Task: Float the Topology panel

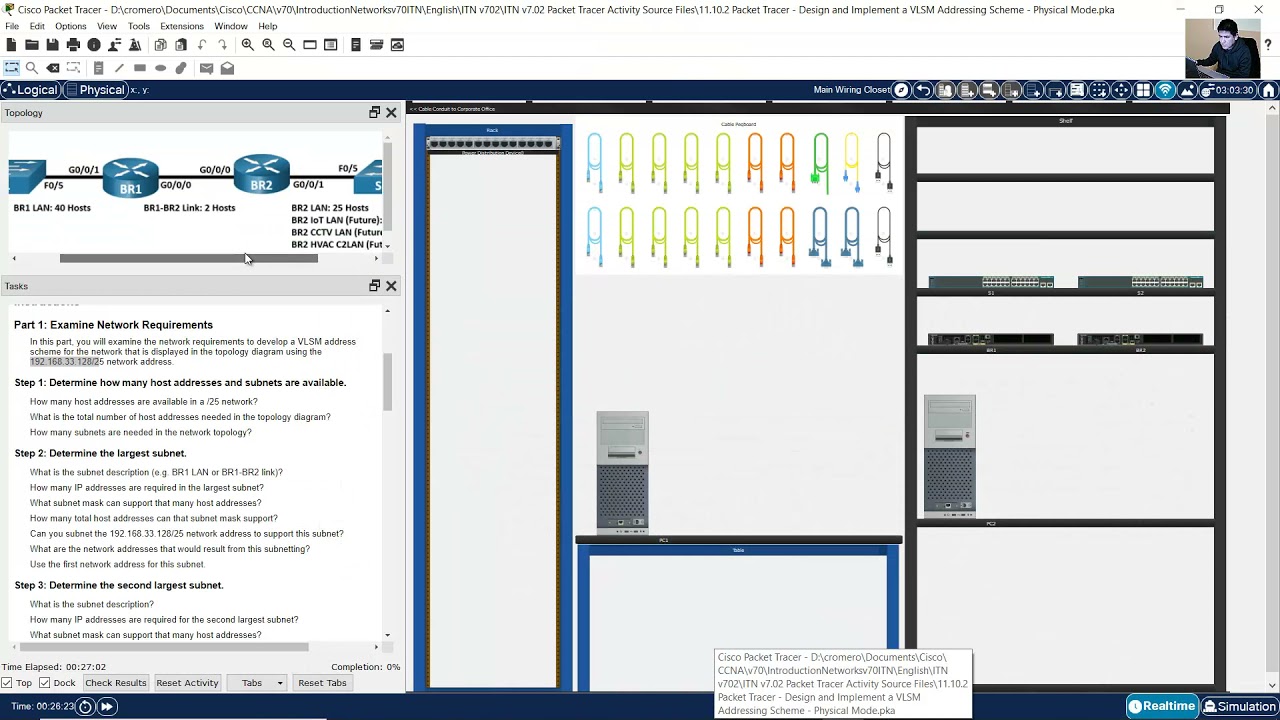Action: click(x=375, y=113)
